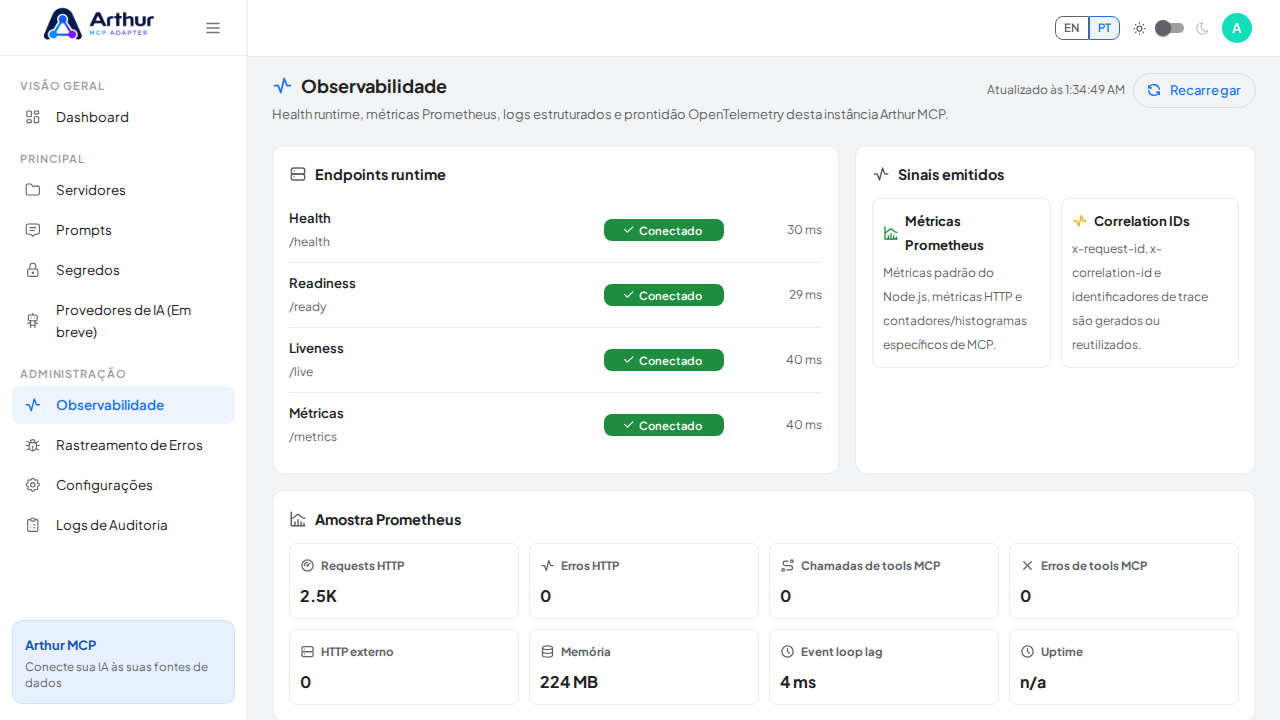Open the Prompts section
Screen dimensions: 1280x720
(124, 230)
